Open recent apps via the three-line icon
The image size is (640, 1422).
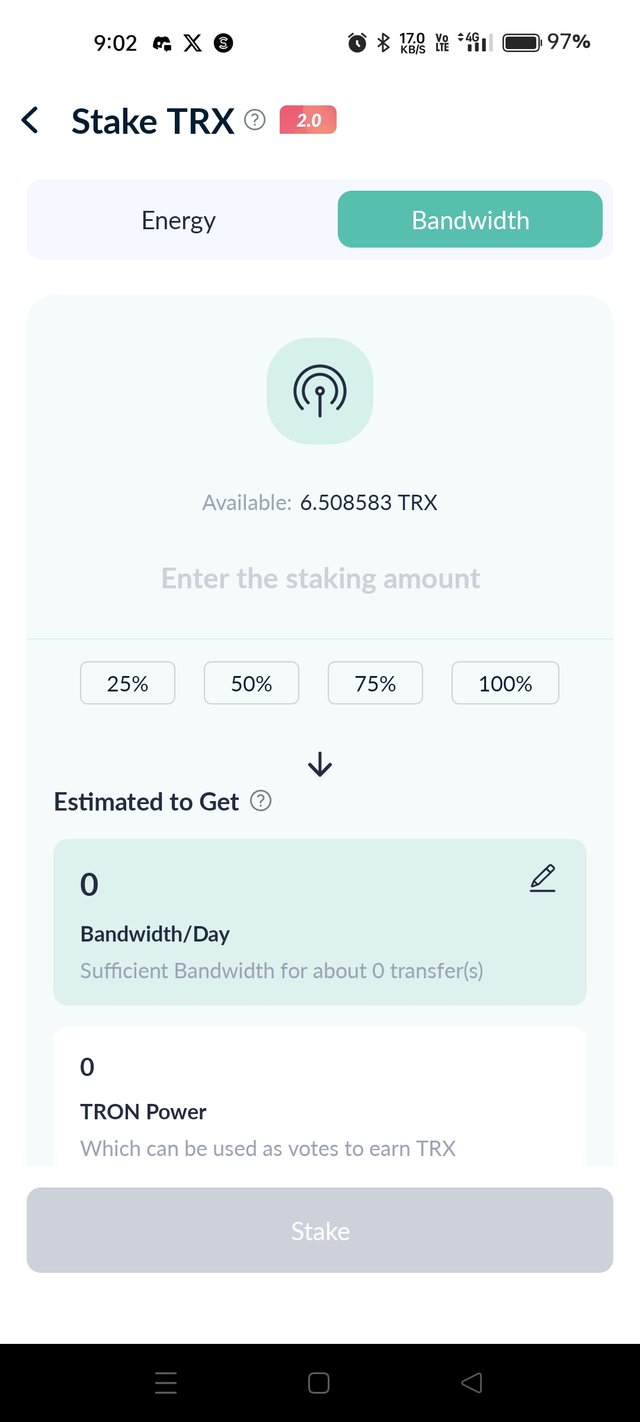tap(166, 1383)
